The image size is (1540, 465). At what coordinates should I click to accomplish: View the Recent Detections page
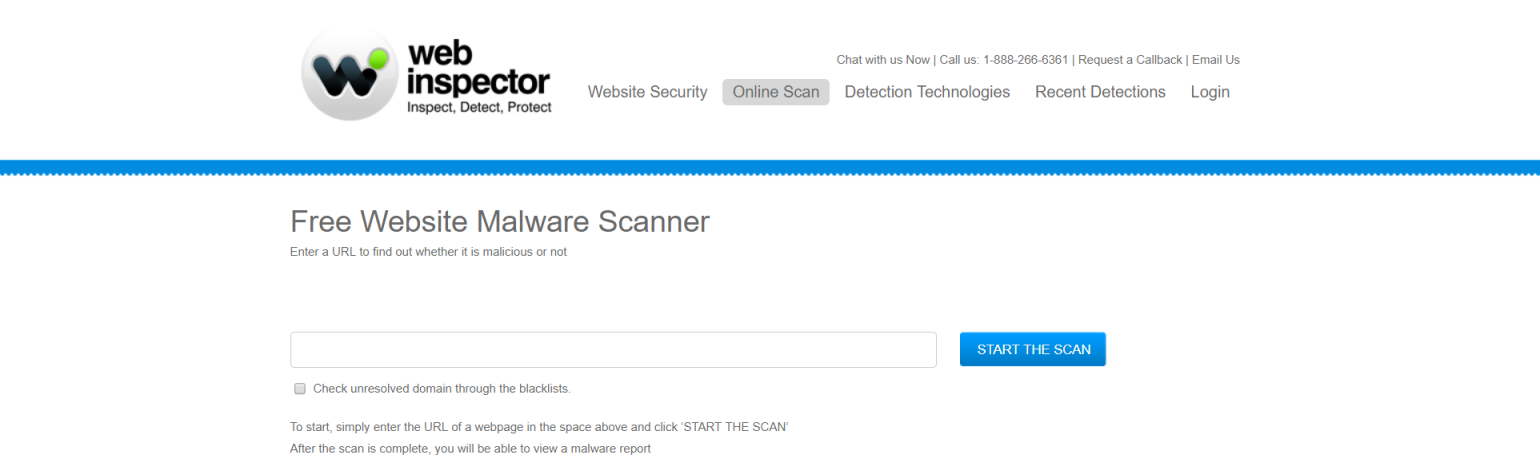[x=1100, y=92]
